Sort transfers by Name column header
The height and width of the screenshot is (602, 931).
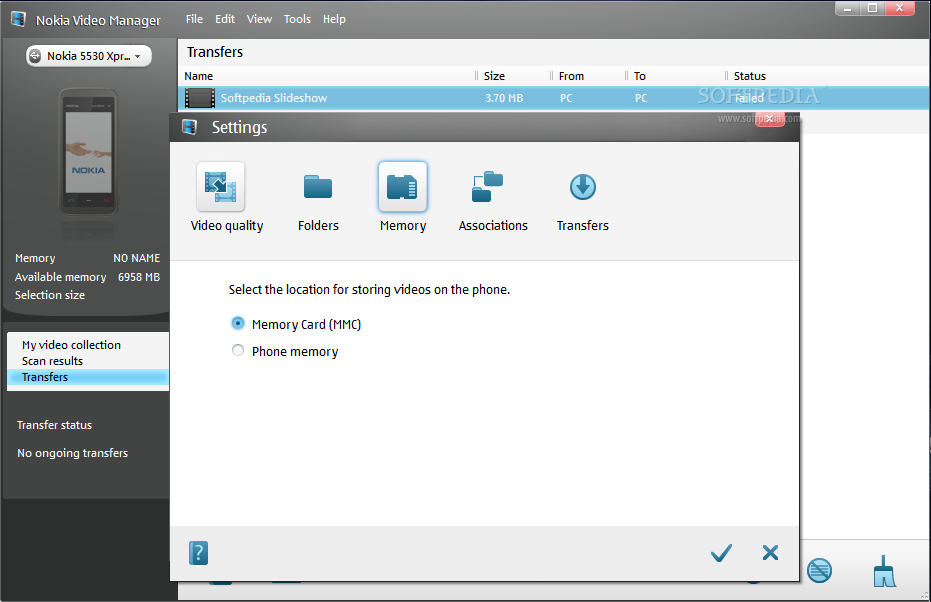[x=198, y=76]
